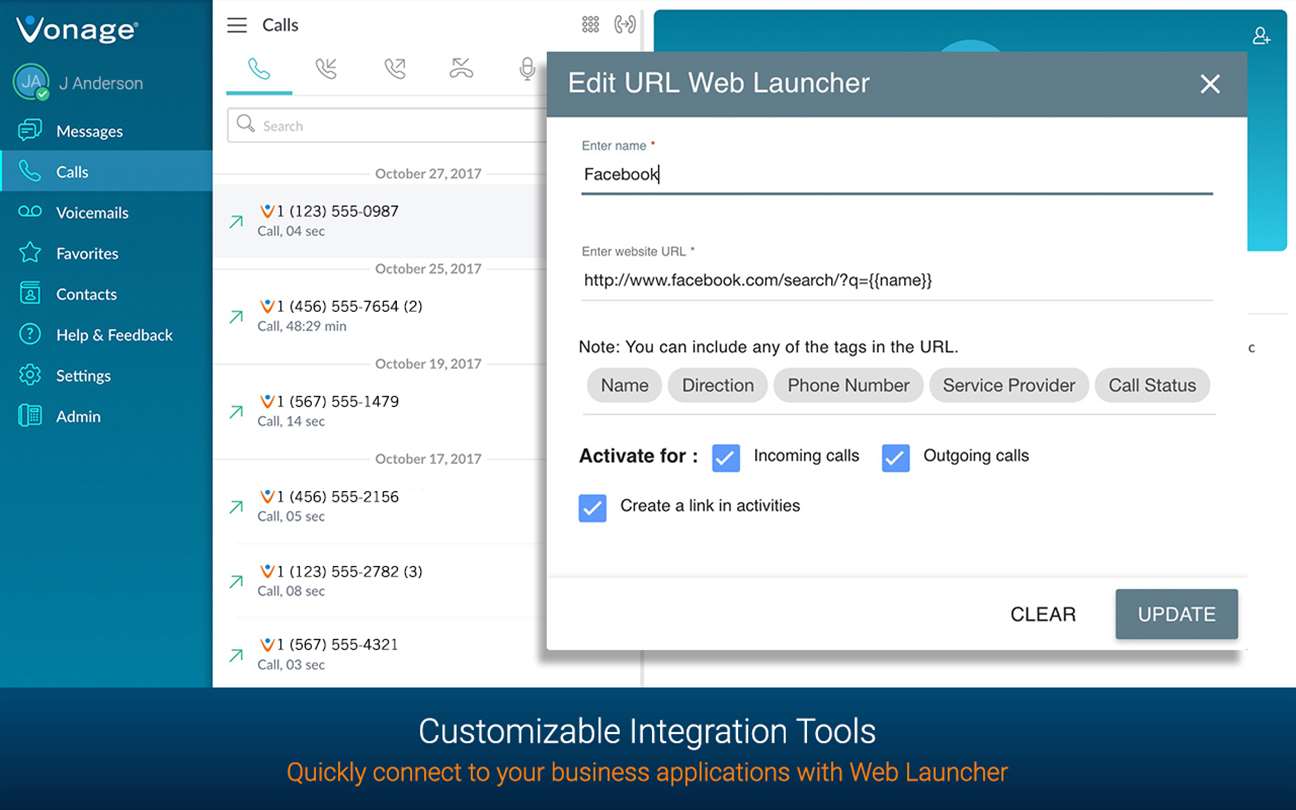The image size is (1296, 810).
Task: Click the Vonage V badge on 1 (123) 555-0987
Action: pos(267,211)
